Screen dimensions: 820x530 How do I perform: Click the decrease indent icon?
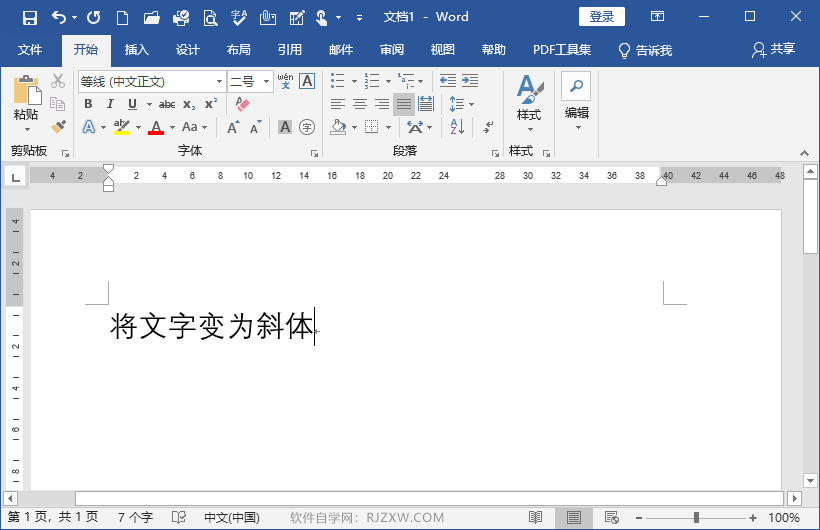pos(448,81)
